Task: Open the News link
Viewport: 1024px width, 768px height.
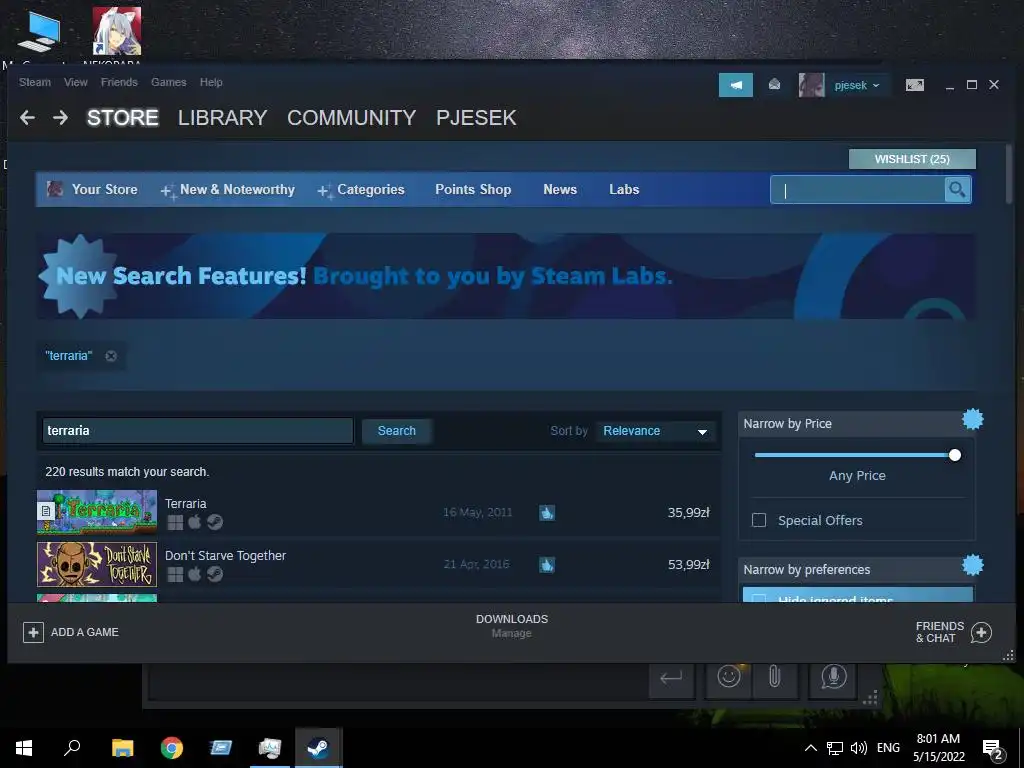Action: 560,189
